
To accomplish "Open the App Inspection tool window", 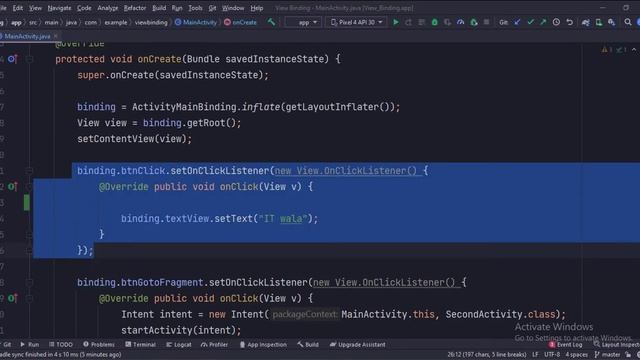I will pos(263,344).
